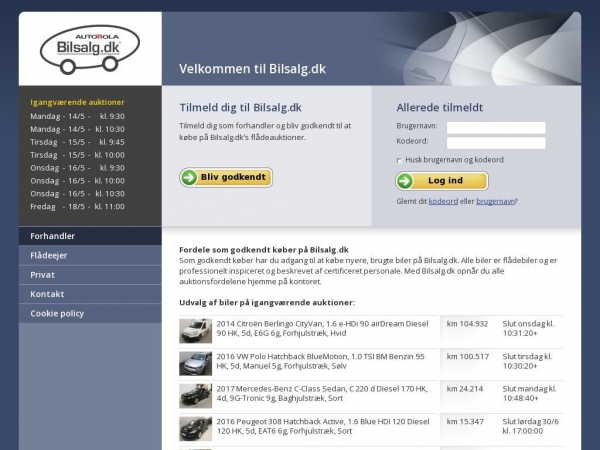Click the km 100.517 mileage value

coord(468,357)
